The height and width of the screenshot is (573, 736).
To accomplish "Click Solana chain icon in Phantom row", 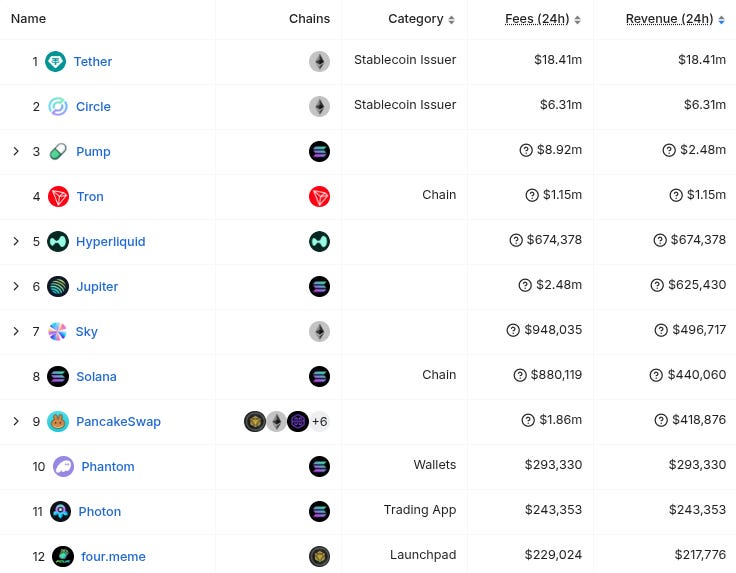I will (x=319, y=466).
